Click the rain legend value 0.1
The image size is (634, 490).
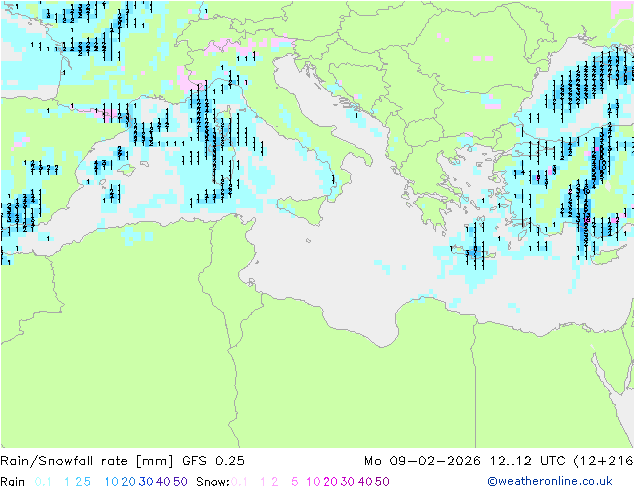[43, 482]
